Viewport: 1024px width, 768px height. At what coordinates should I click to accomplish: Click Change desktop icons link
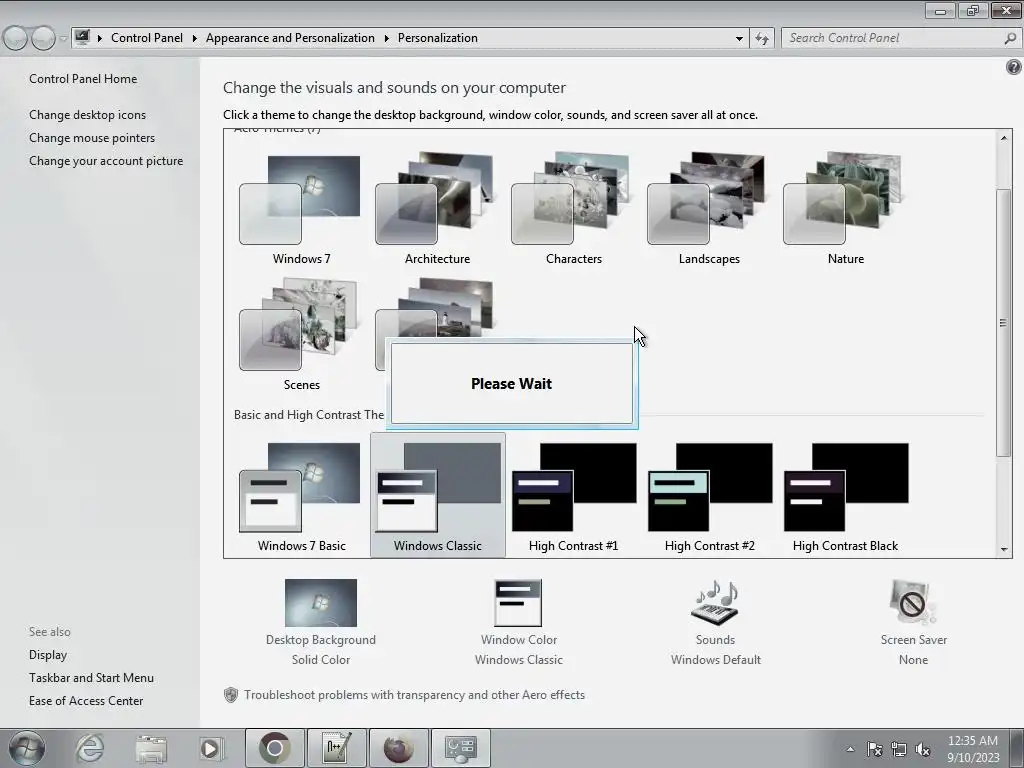point(88,114)
